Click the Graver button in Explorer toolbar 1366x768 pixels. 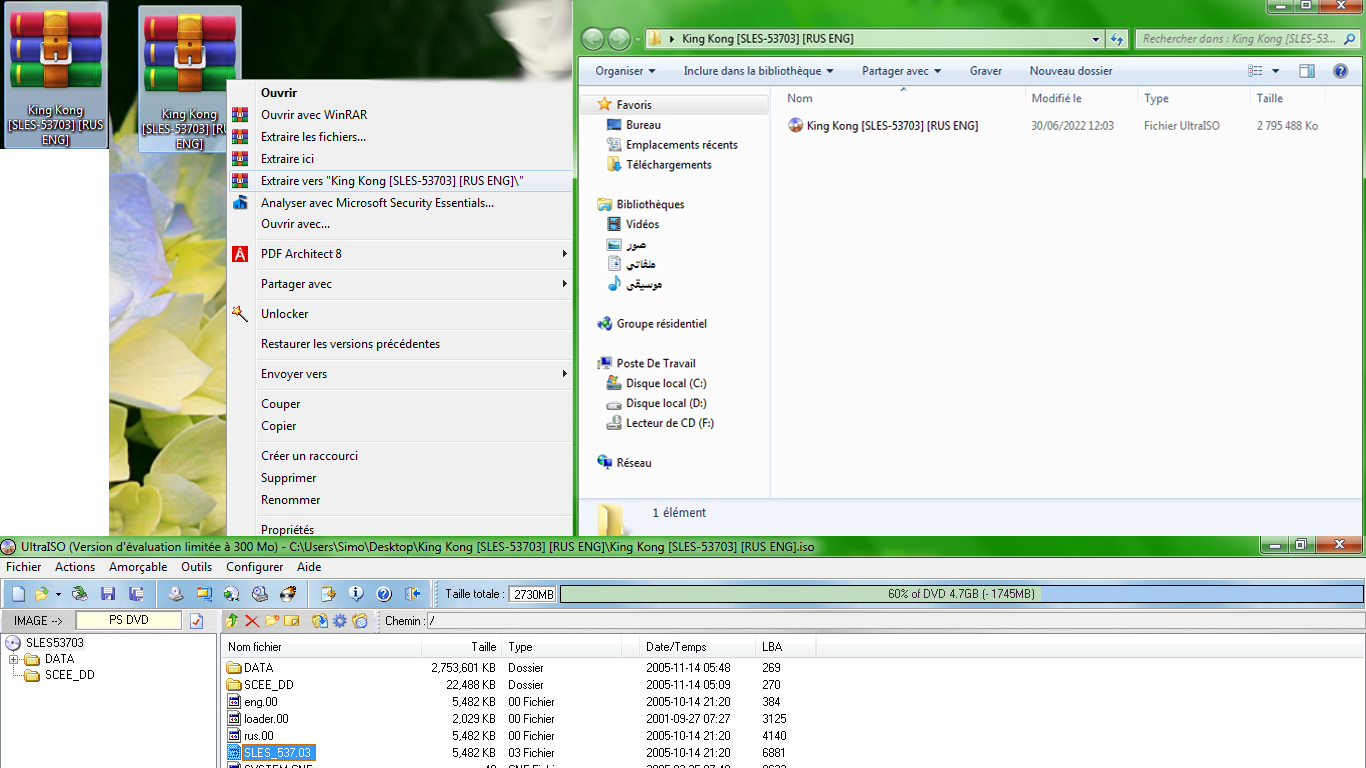(985, 71)
